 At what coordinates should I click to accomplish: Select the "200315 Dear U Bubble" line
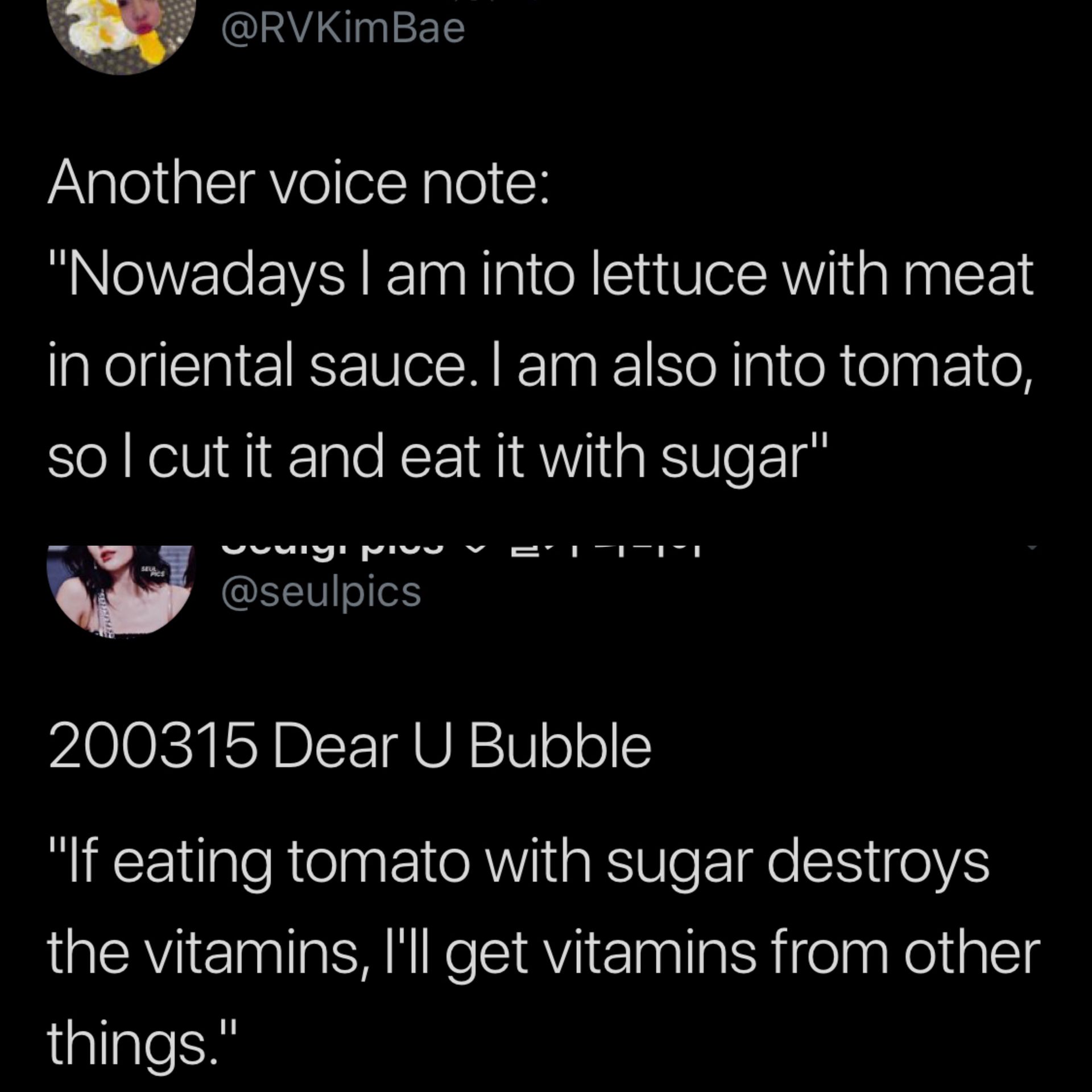(350, 746)
